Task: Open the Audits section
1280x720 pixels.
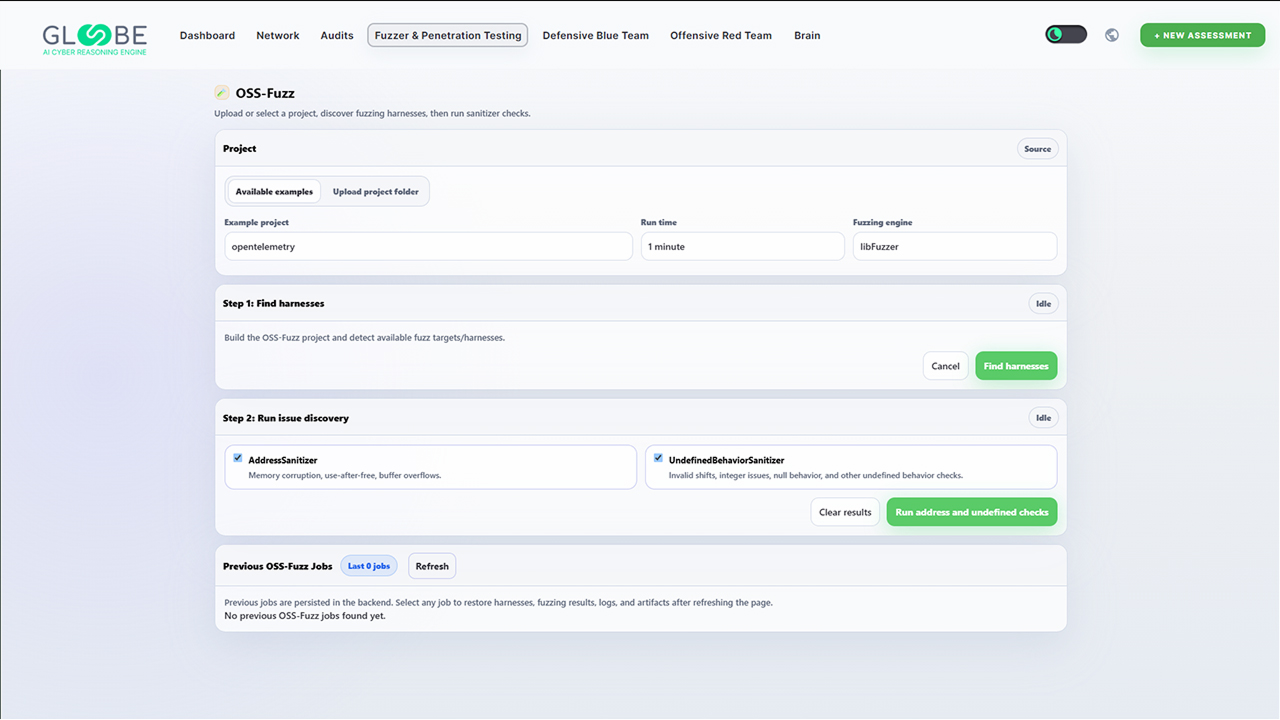Action: (x=337, y=35)
